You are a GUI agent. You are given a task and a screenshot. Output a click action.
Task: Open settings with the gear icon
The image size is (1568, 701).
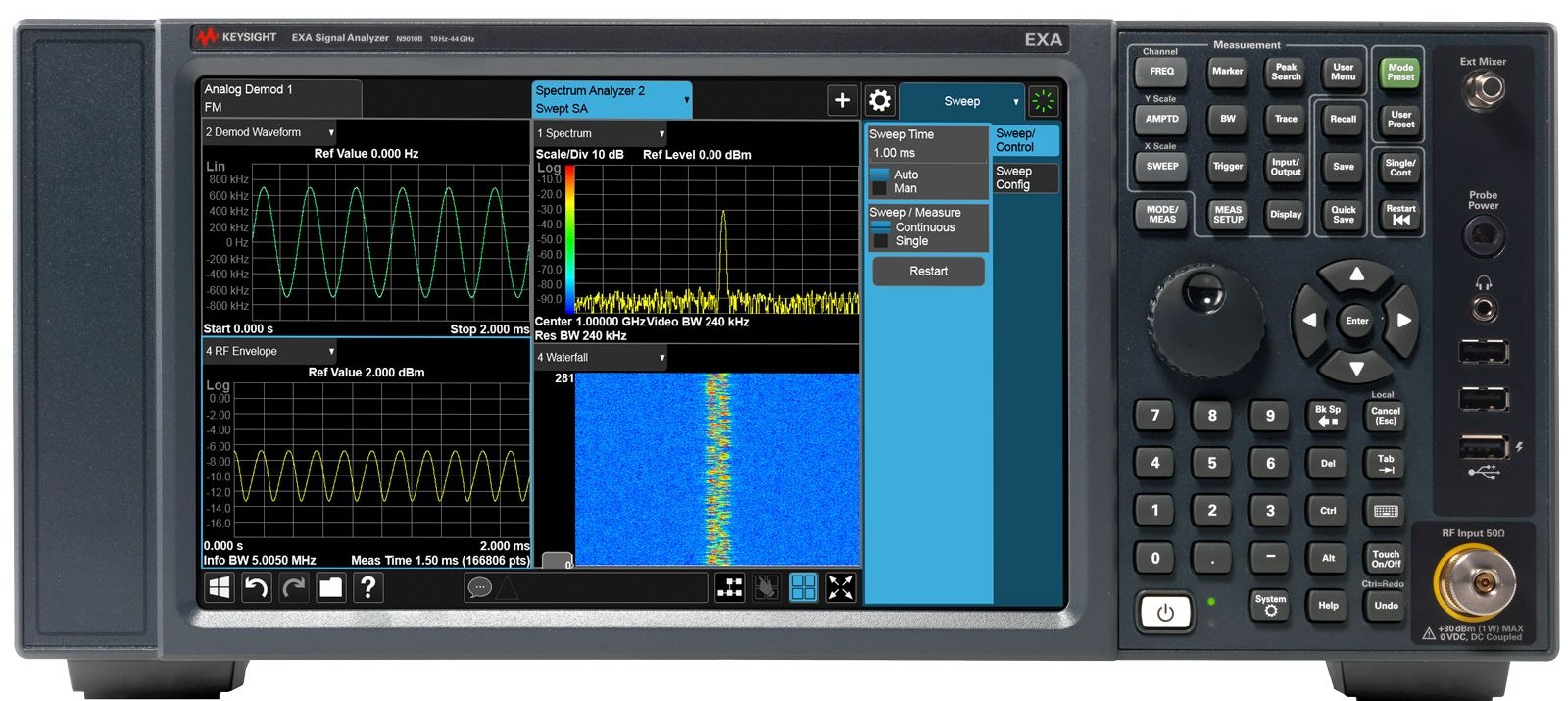pyautogui.click(x=880, y=100)
